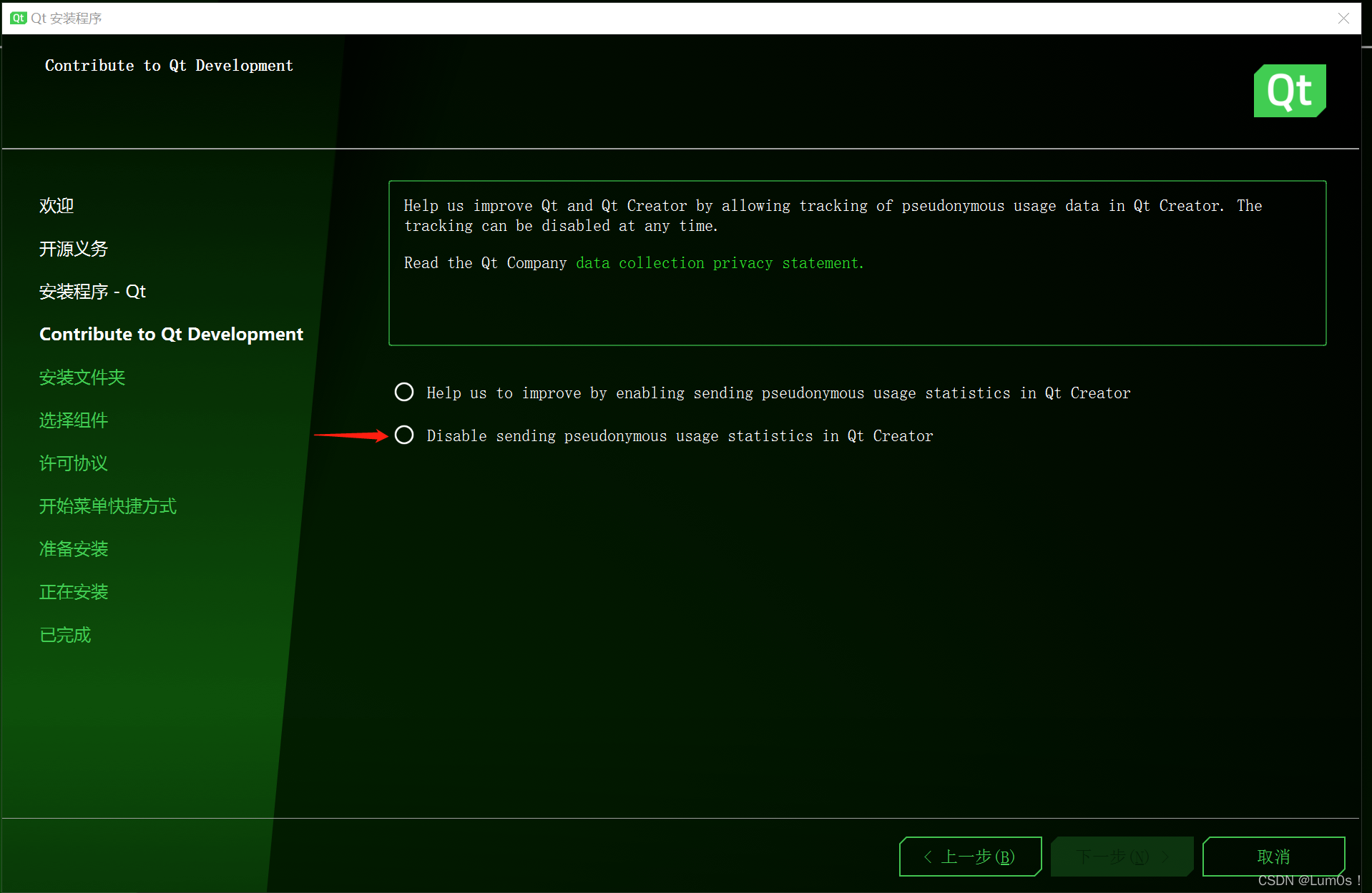Click the page heading Contribute to Qt Development
The image size is (1372, 893).
click(x=169, y=66)
